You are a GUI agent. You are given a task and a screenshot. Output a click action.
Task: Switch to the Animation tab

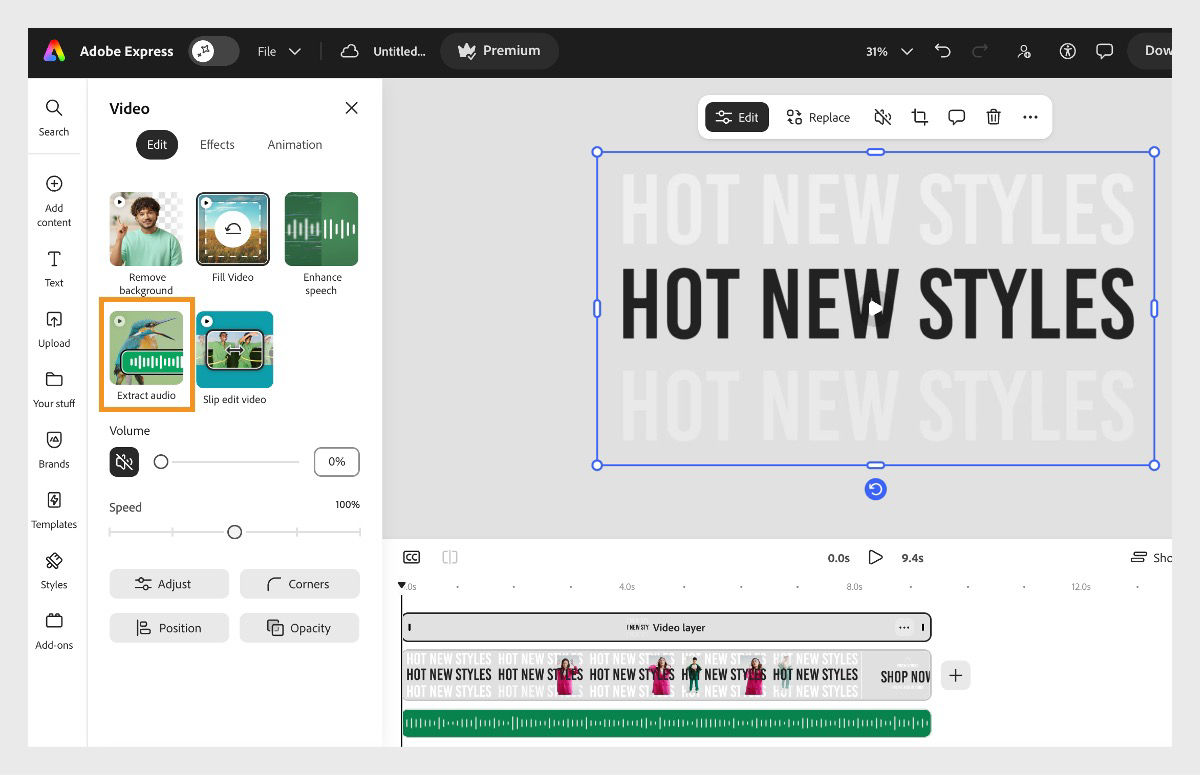coord(295,145)
